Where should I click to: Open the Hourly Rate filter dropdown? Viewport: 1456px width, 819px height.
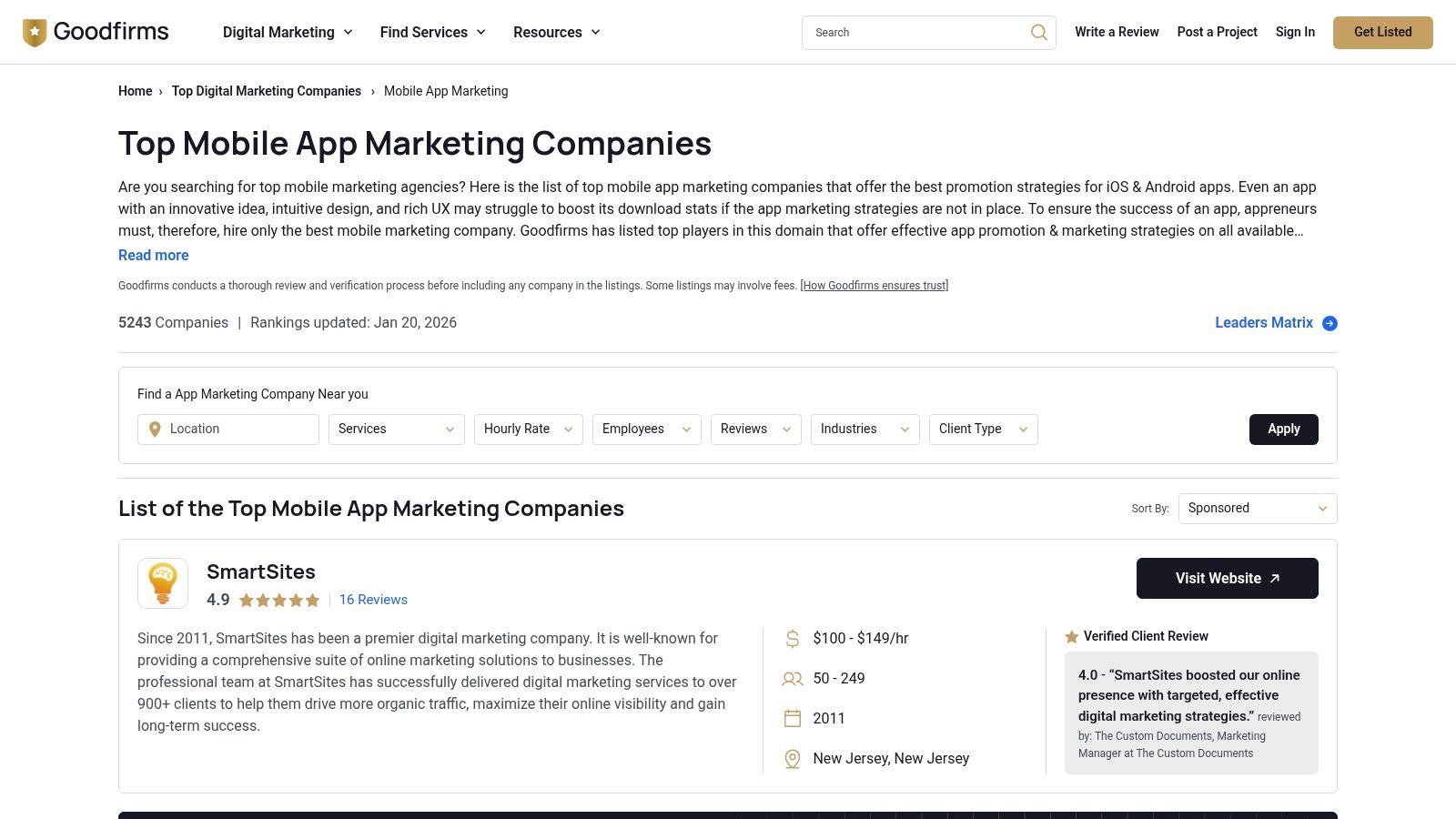tap(528, 430)
